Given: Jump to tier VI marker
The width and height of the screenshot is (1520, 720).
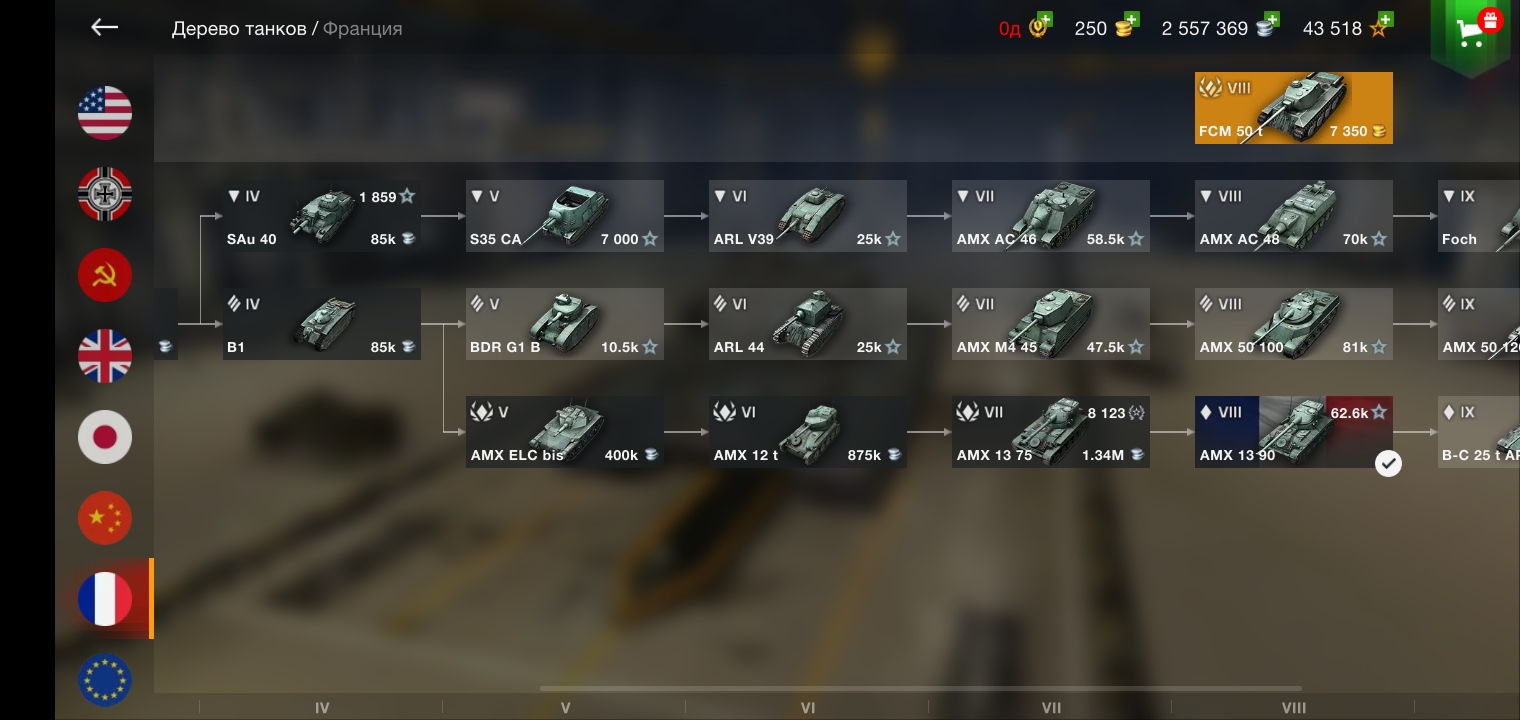Looking at the screenshot, I should (808, 707).
